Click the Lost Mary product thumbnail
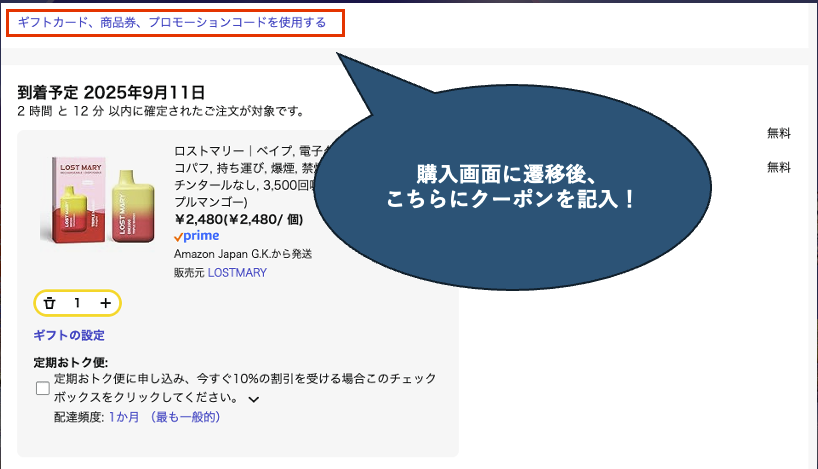Image resolution: width=818 pixels, height=469 pixels. coord(98,200)
